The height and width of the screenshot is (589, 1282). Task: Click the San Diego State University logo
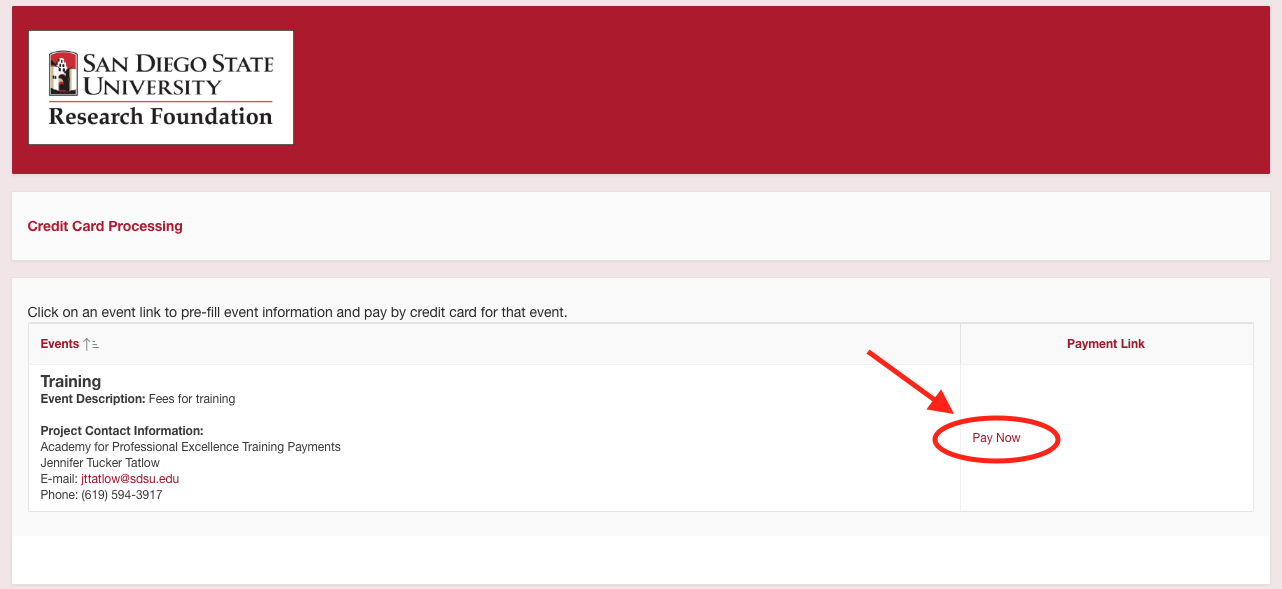click(161, 88)
